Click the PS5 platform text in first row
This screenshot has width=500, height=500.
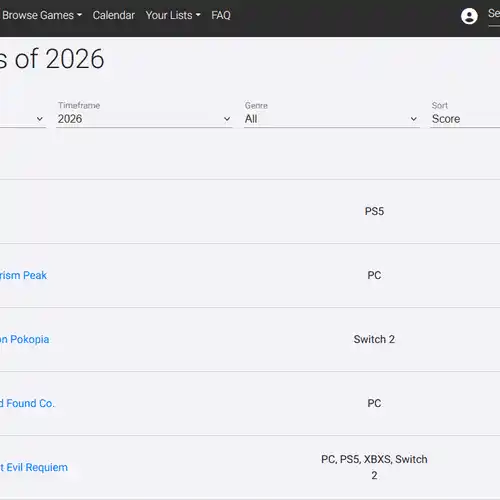point(374,211)
